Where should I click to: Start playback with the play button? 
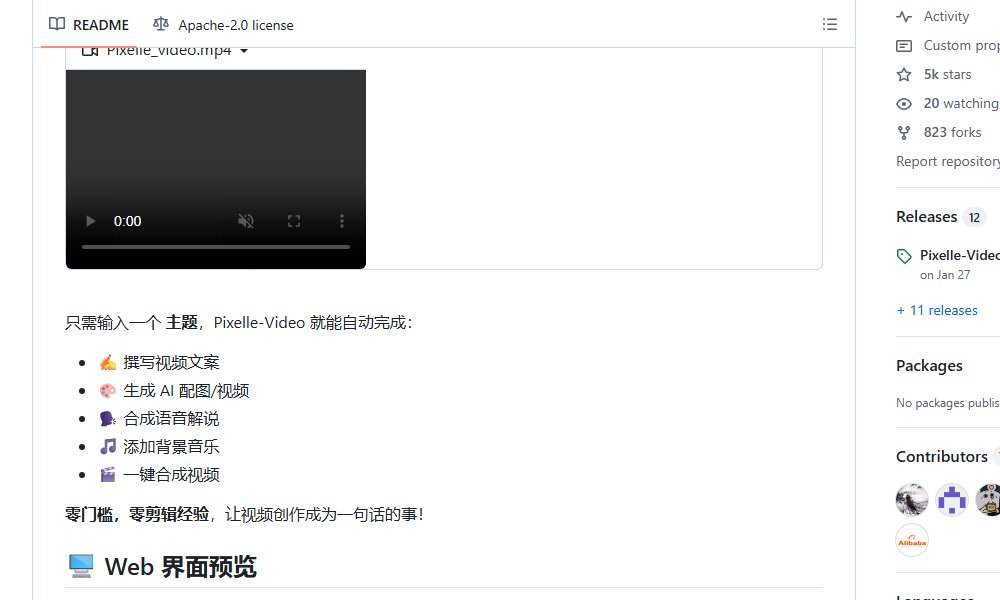[90, 221]
